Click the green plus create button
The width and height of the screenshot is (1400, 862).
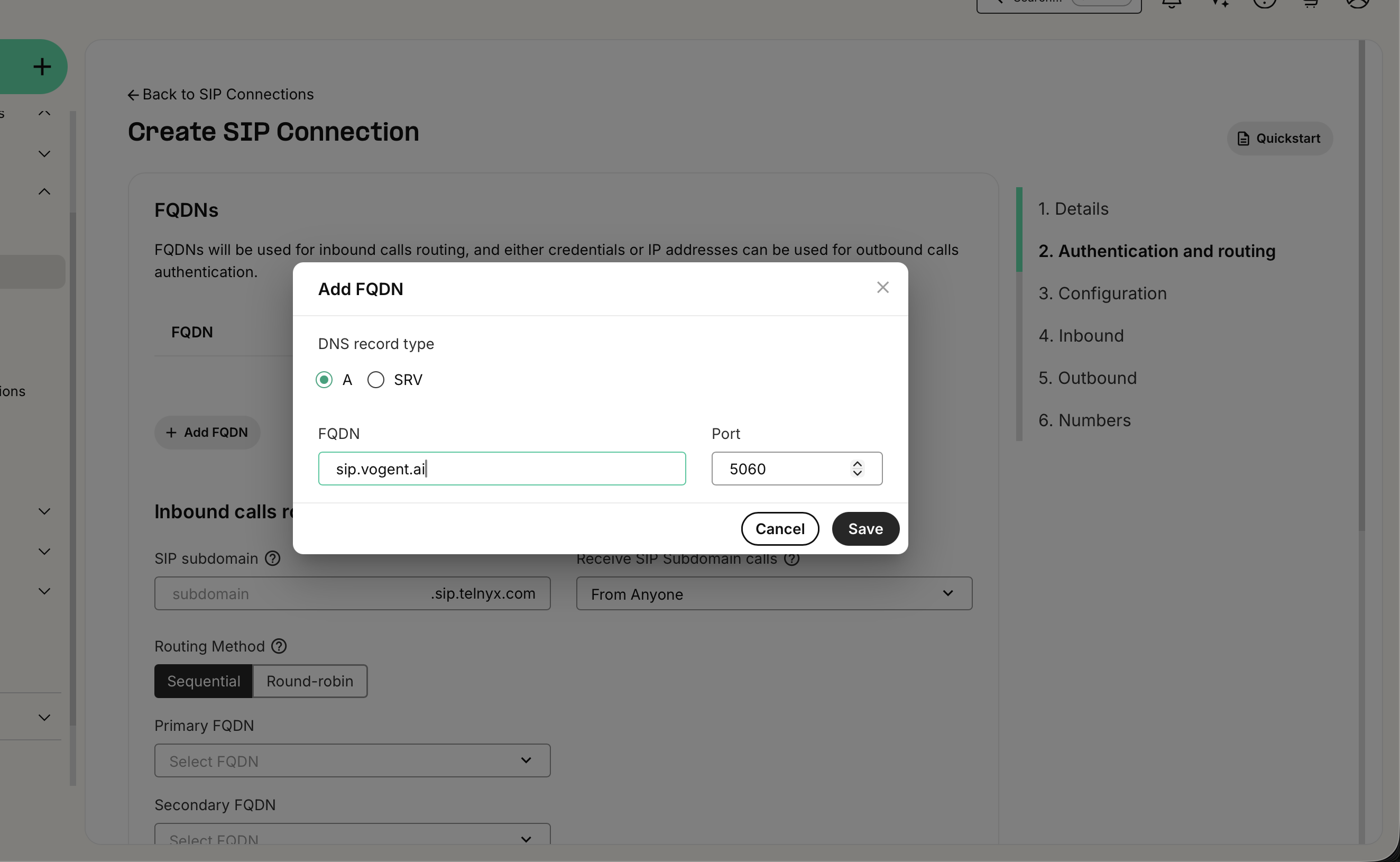42,67
